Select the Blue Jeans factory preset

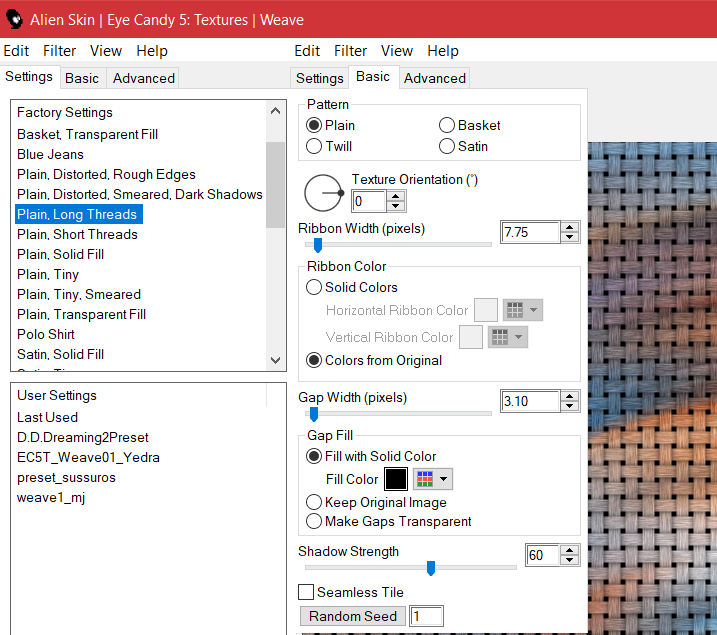pos(50,154)
